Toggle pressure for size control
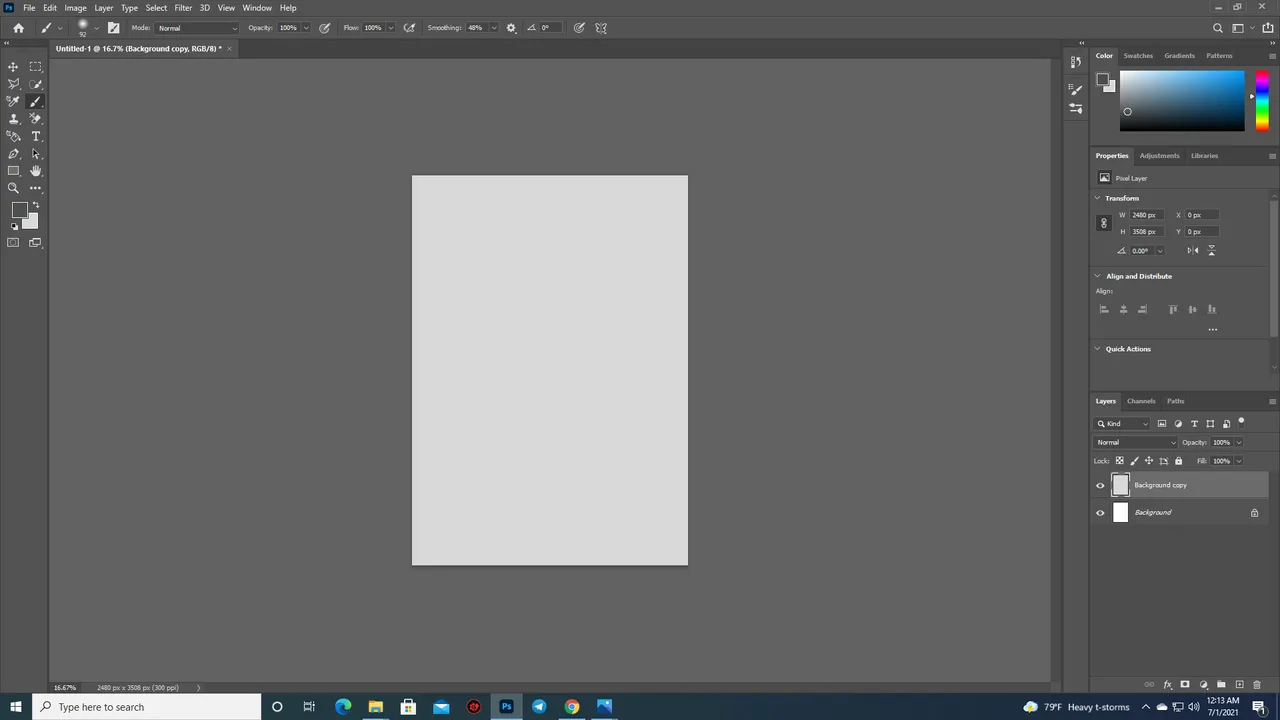Screen dimensions: 1280x720 (x=579, y=28)
